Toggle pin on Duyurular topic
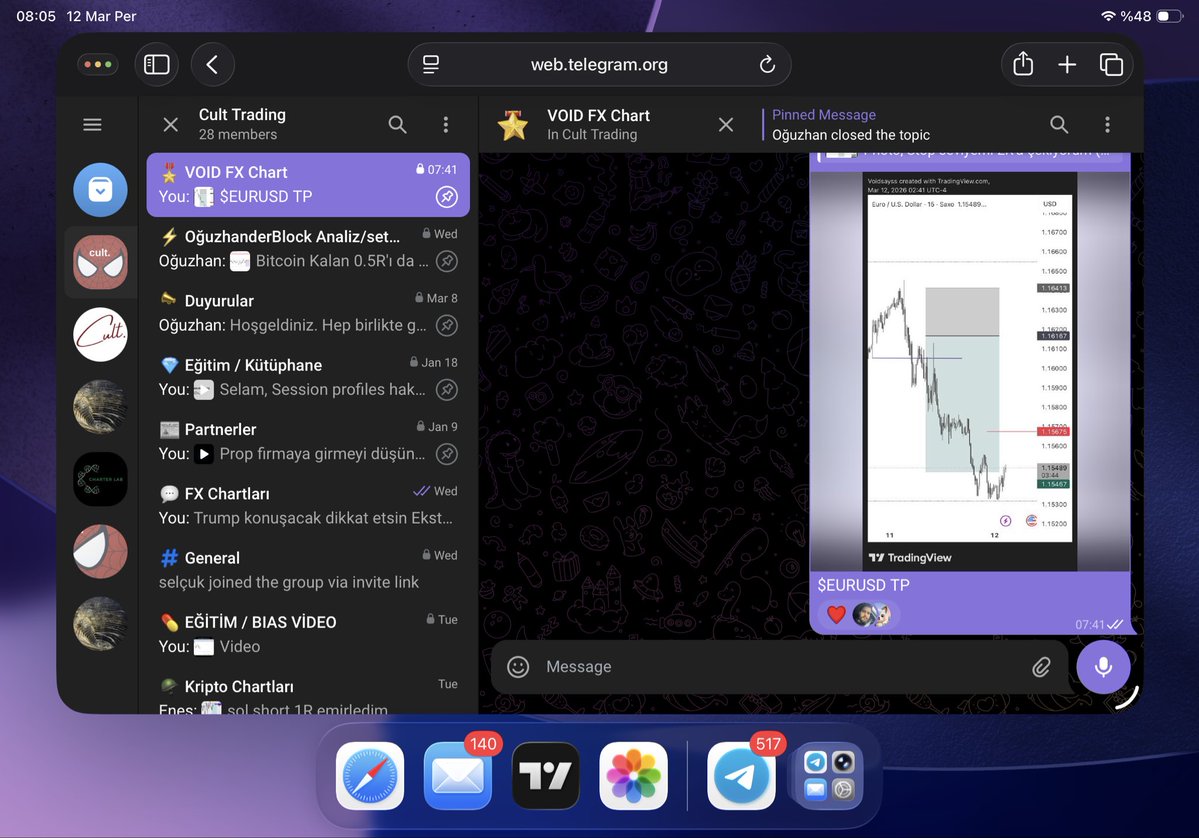 coord(447,326)
